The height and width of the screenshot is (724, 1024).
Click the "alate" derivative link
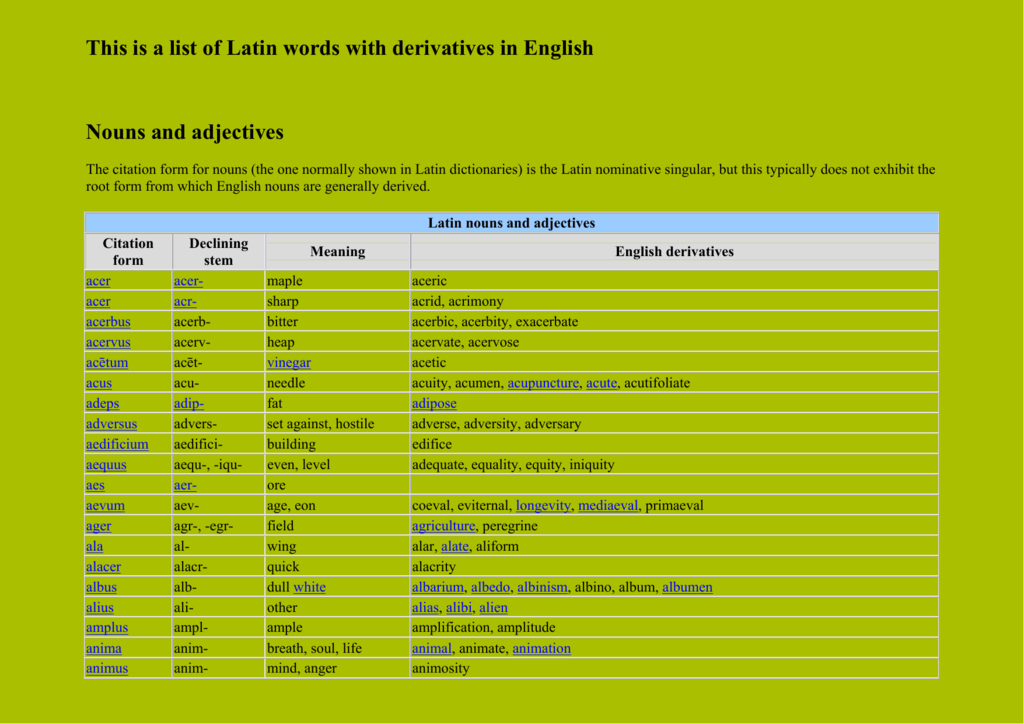click(x=455, y=546)
